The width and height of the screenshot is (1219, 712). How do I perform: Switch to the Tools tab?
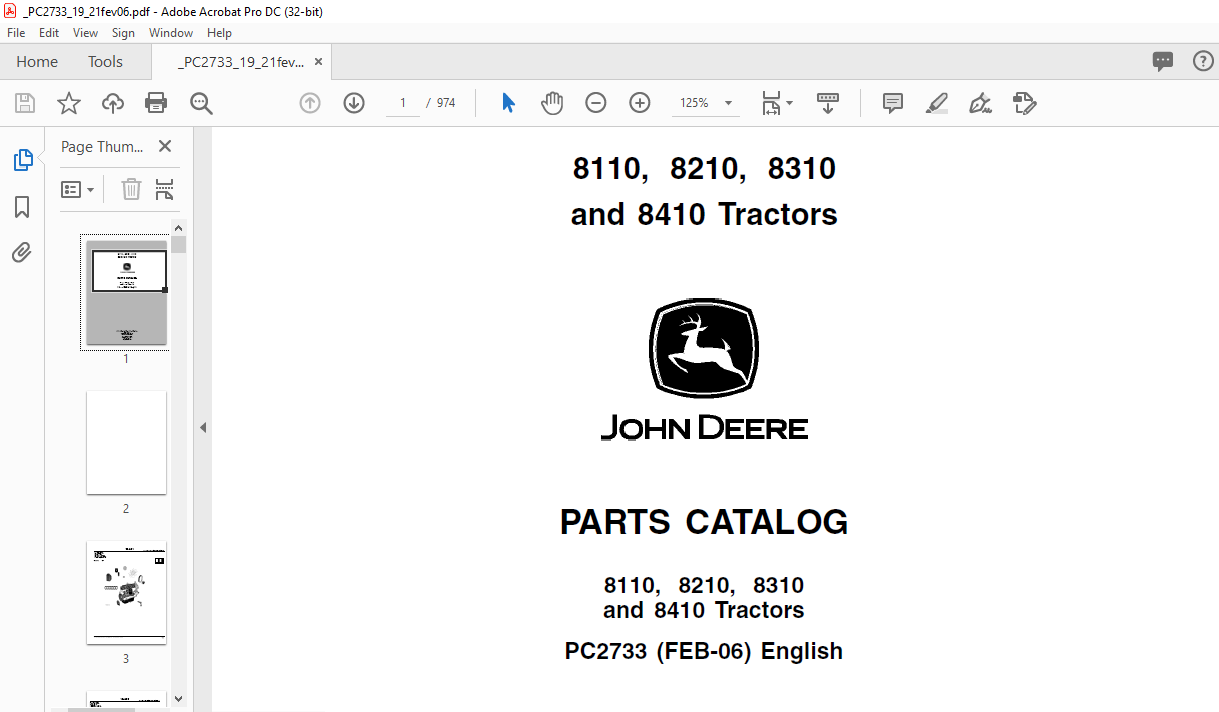(x=105, y=62)
